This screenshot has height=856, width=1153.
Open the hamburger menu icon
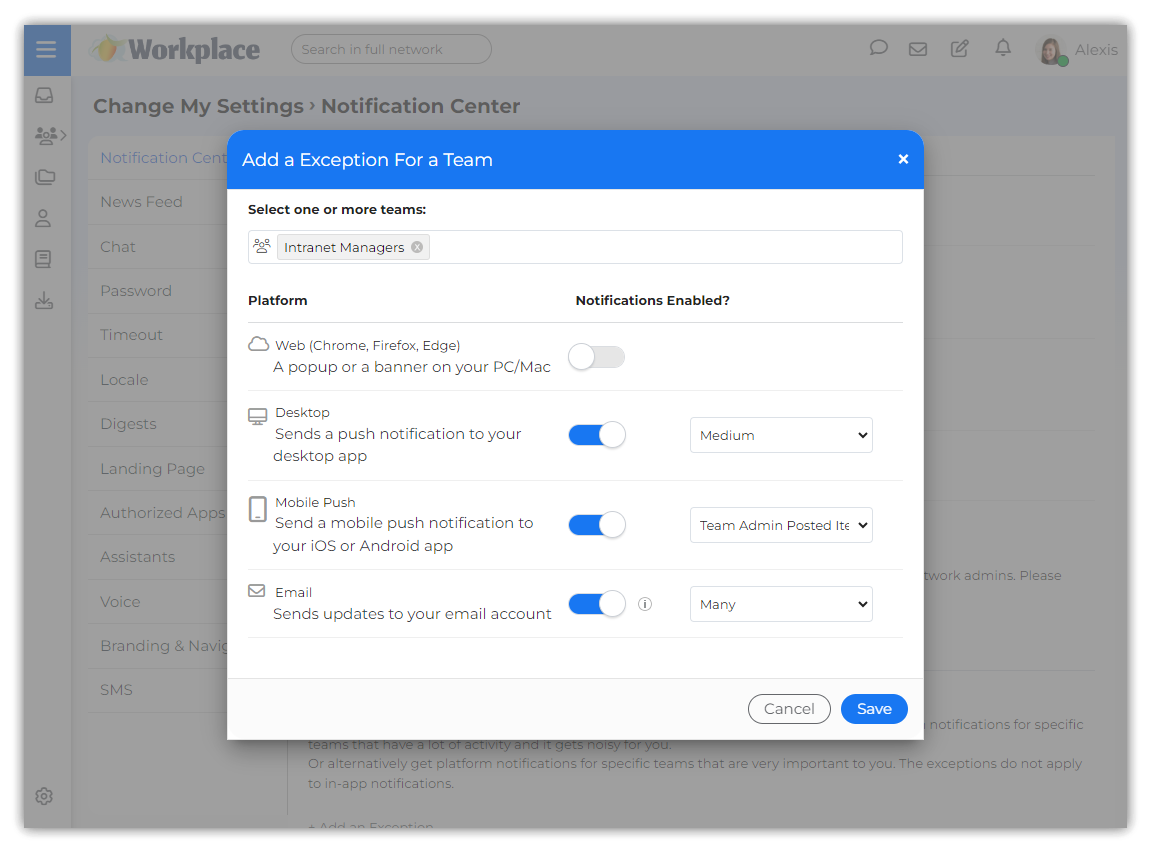point(46,50)
